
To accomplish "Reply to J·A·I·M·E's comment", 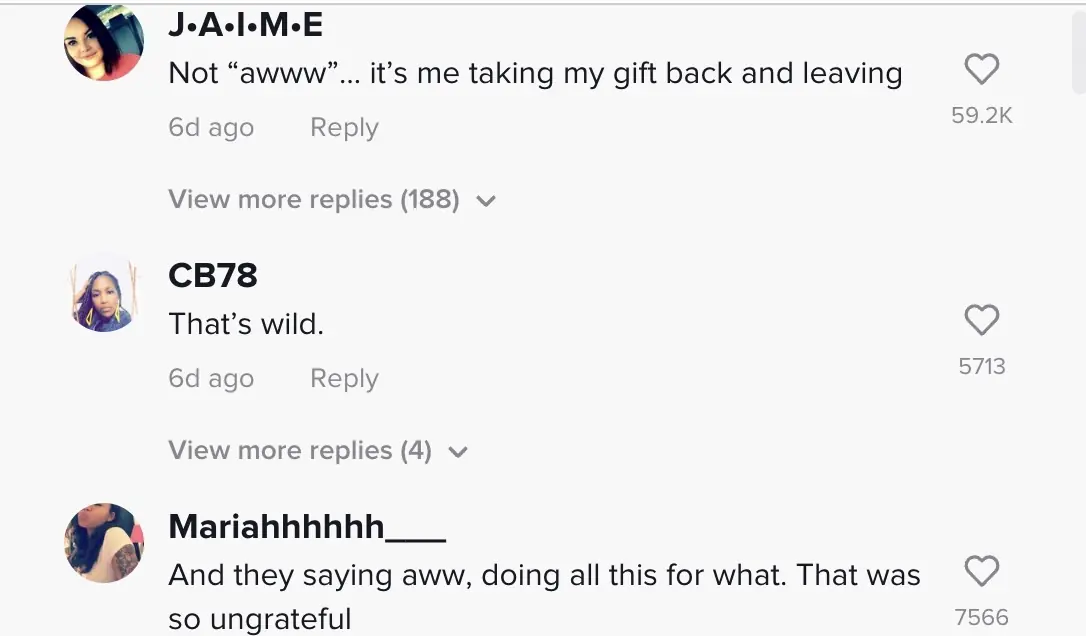I will (343, 127).
